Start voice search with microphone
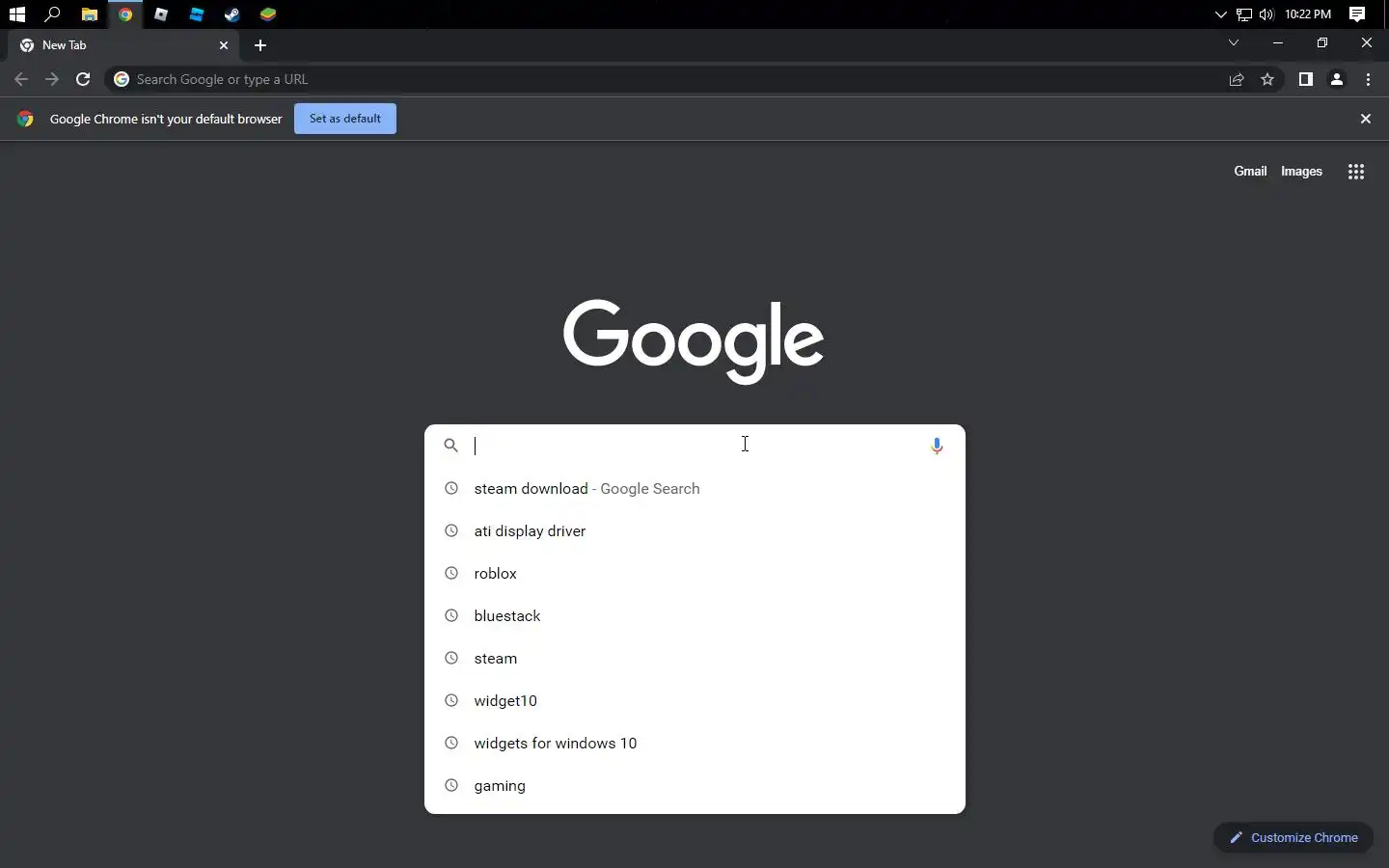 coord(937,446)
